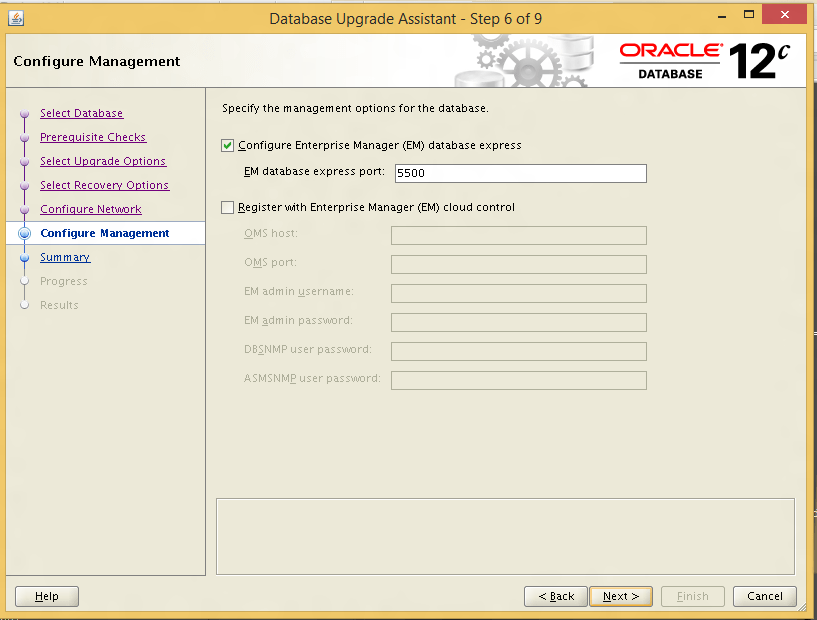The image size is (817, 620).
Task: Click the message area box at bottom
Action: click(x=505, y=537)
